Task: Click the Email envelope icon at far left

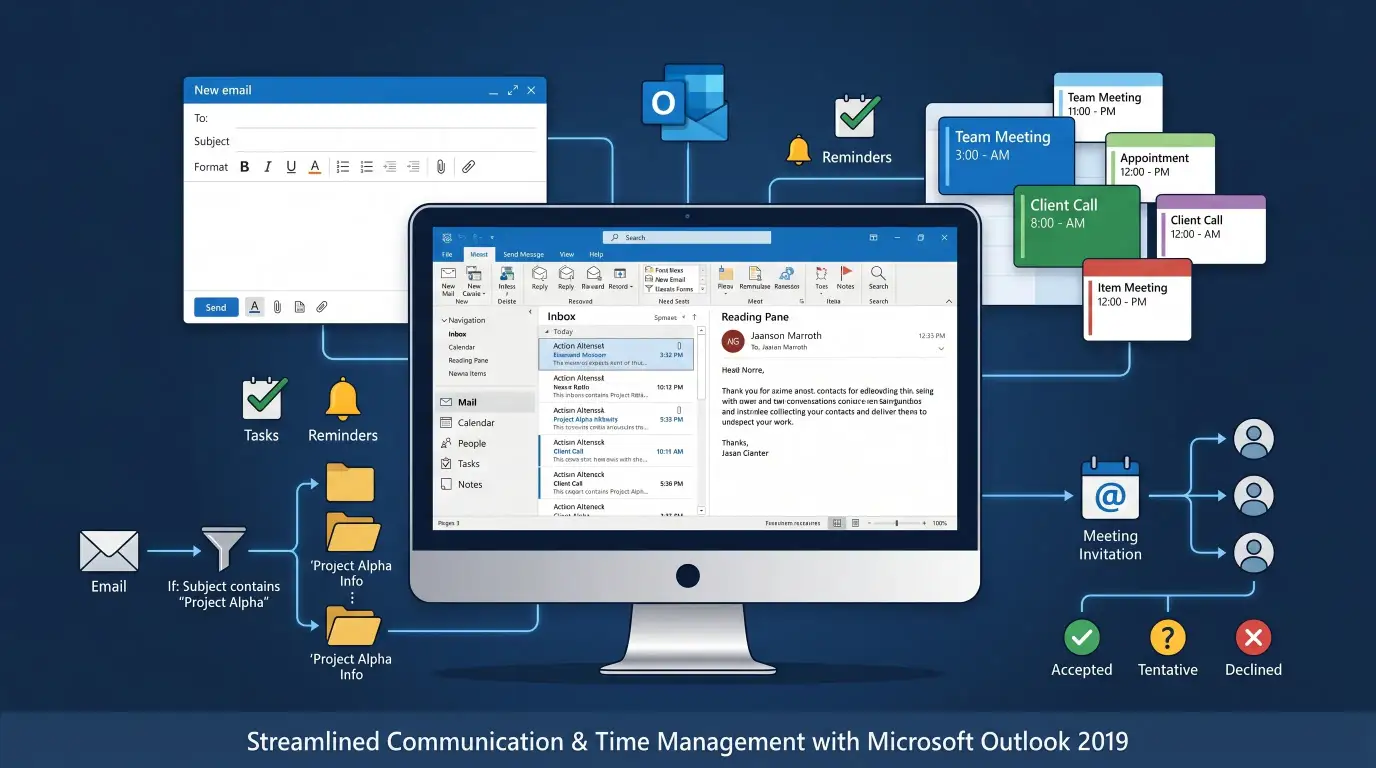Action: pos(108,551)
